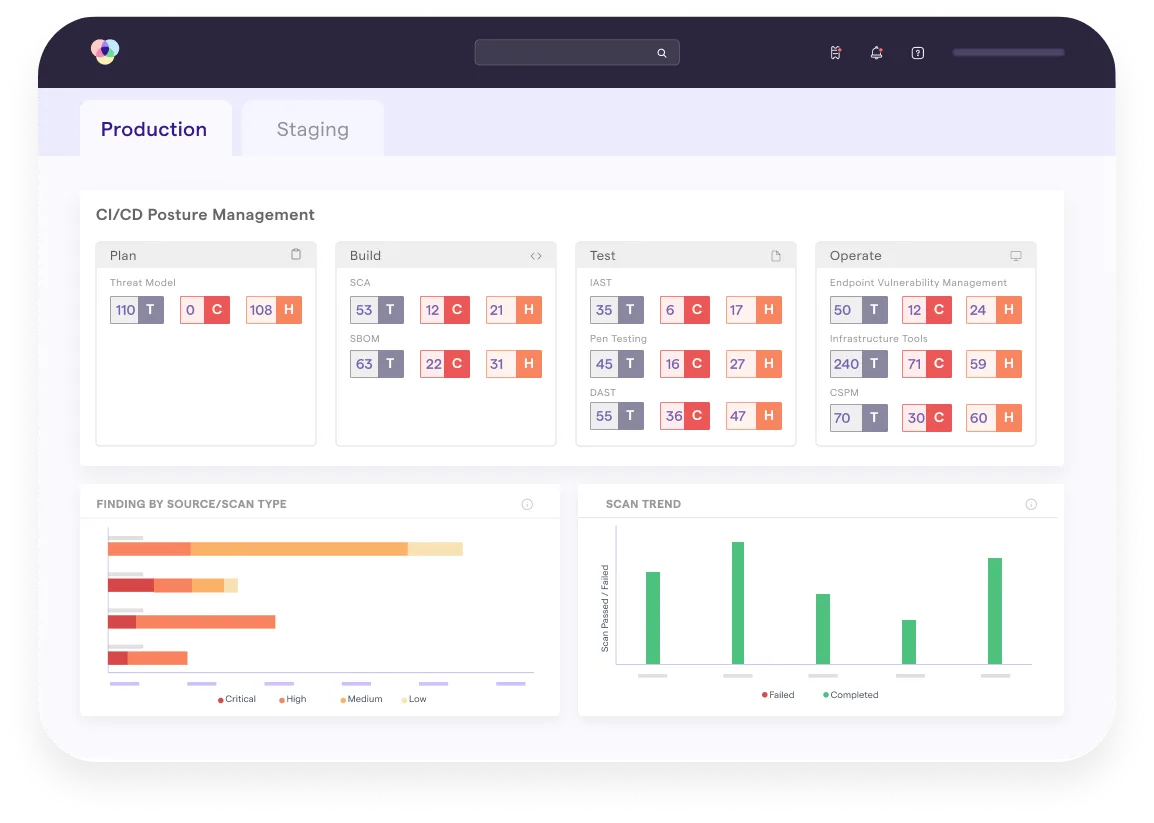Click the app logo in the top-left corner

pos(104,51)
